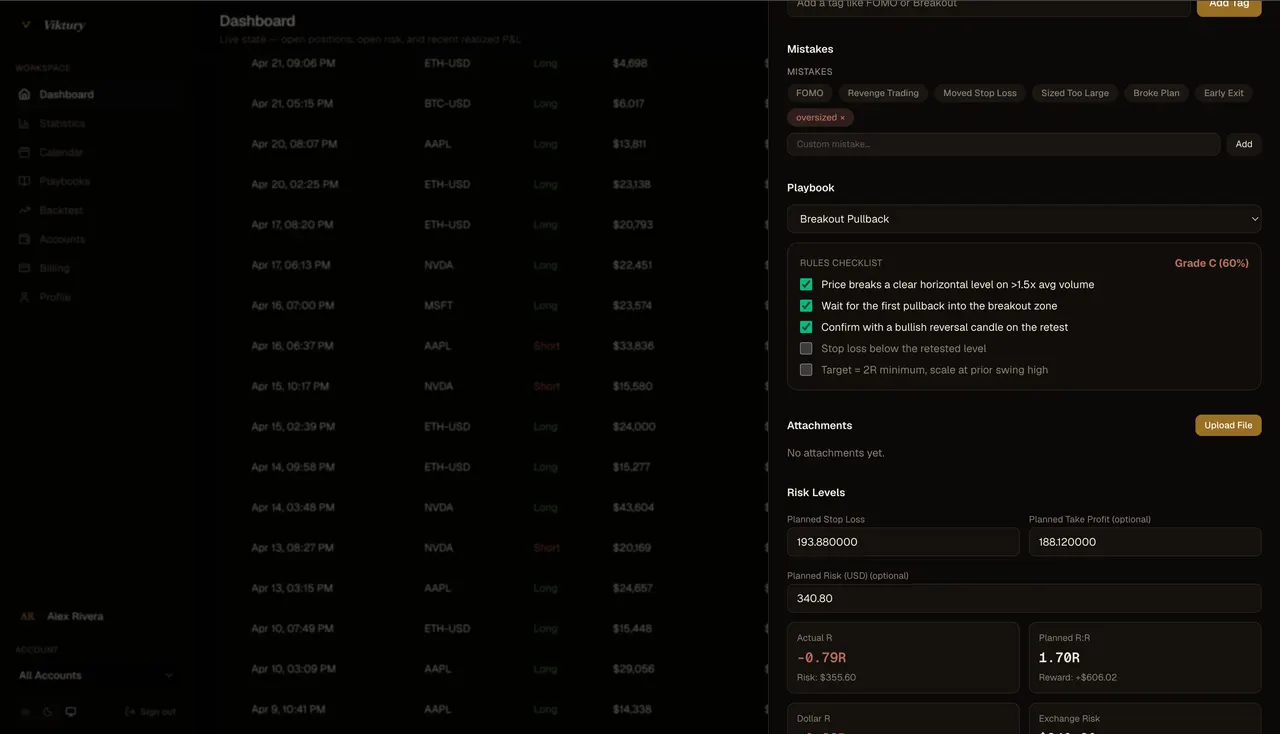Click the '$43,604' value in Dashboard table

pyautogui.click(x=634, y=508)
